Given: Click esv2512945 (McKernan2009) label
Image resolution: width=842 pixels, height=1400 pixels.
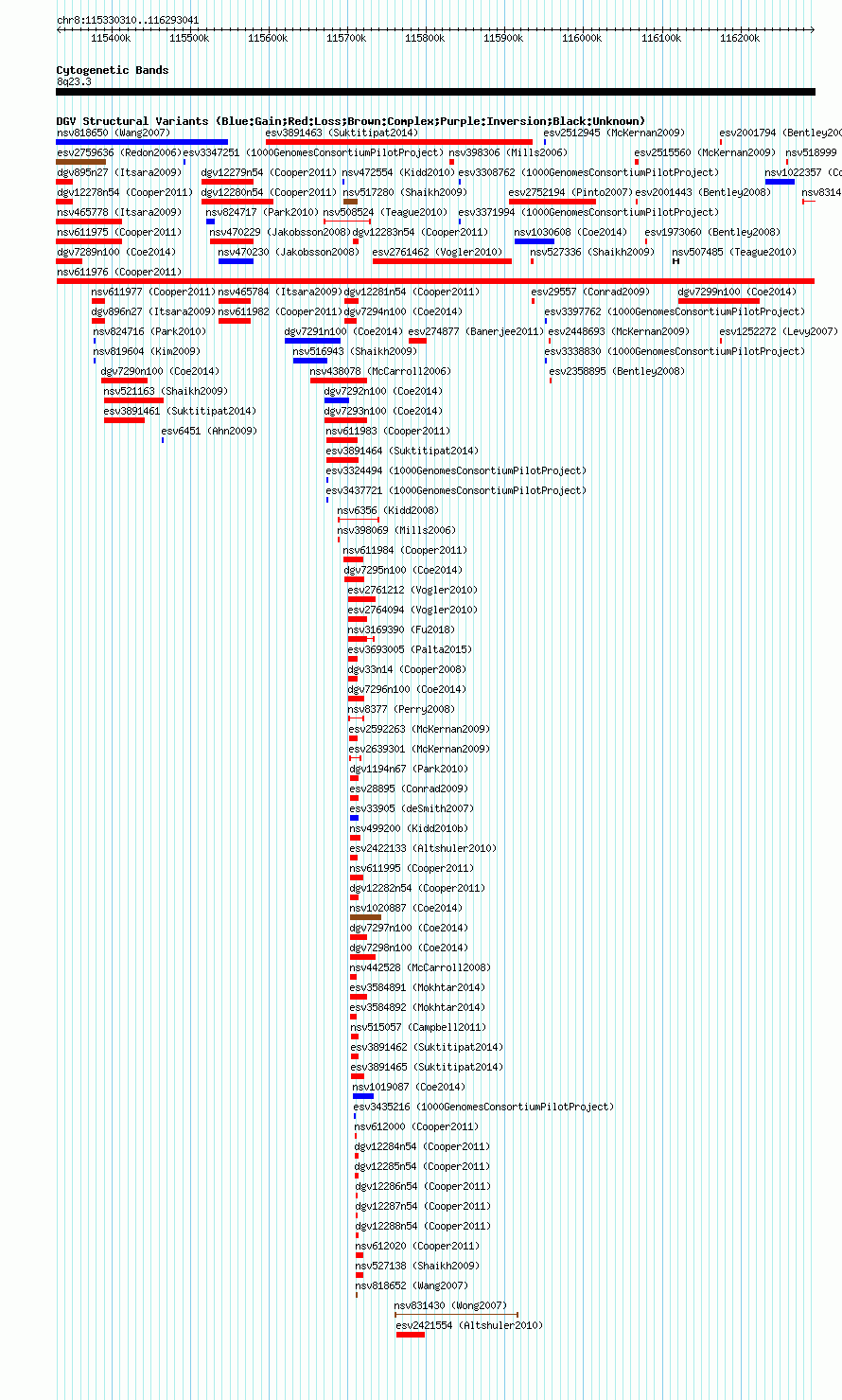Looking at the screenshot, I should click(615, 133).
